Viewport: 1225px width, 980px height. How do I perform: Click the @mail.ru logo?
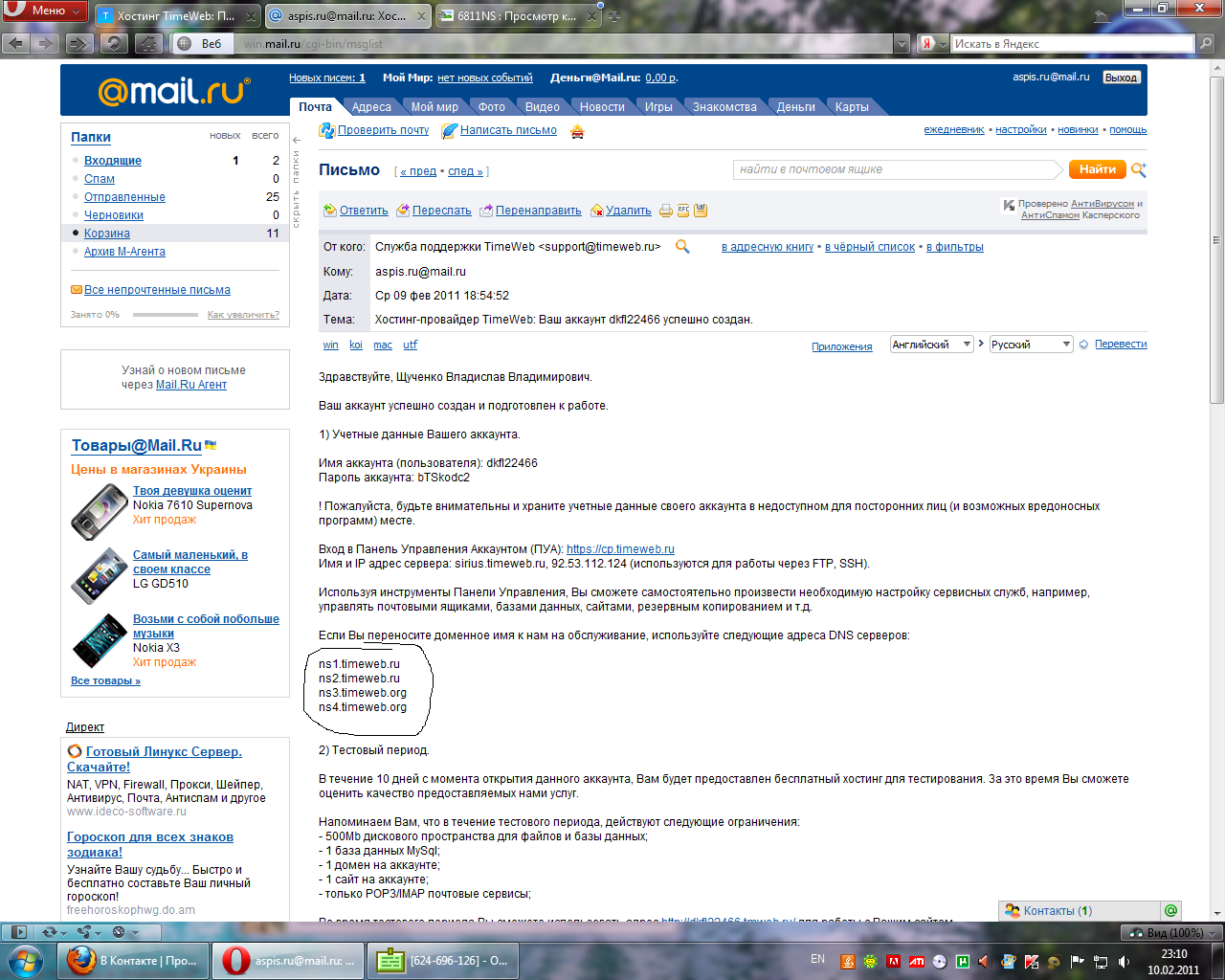[173, 91]
